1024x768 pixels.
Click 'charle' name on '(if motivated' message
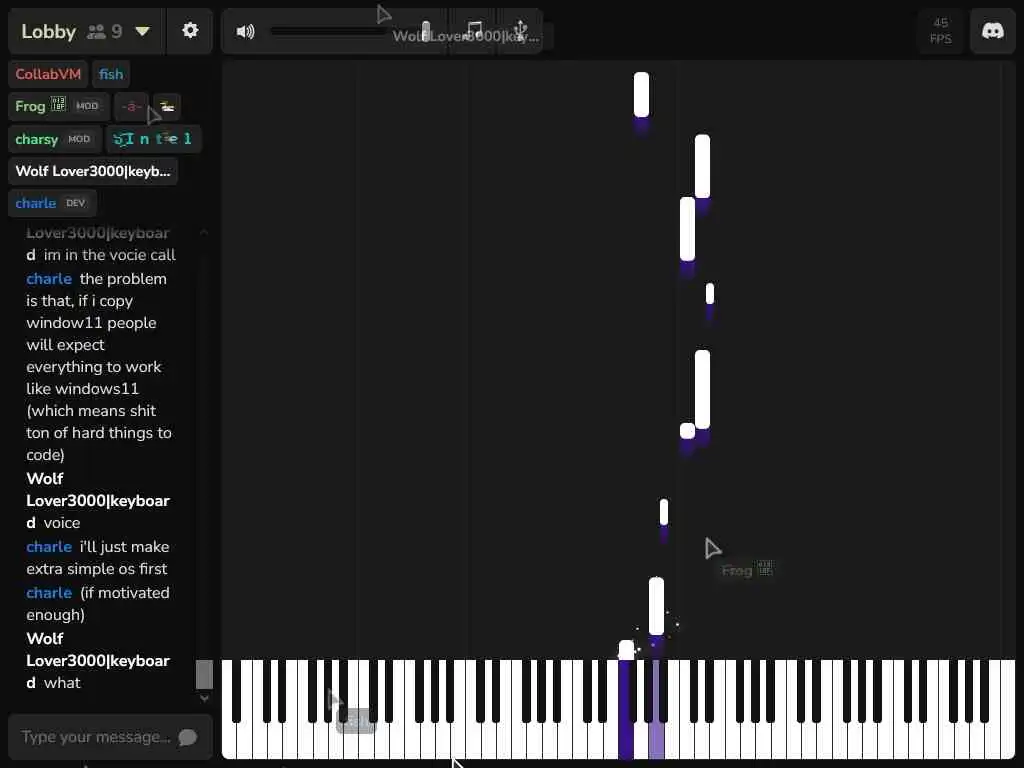coord(49,593)
